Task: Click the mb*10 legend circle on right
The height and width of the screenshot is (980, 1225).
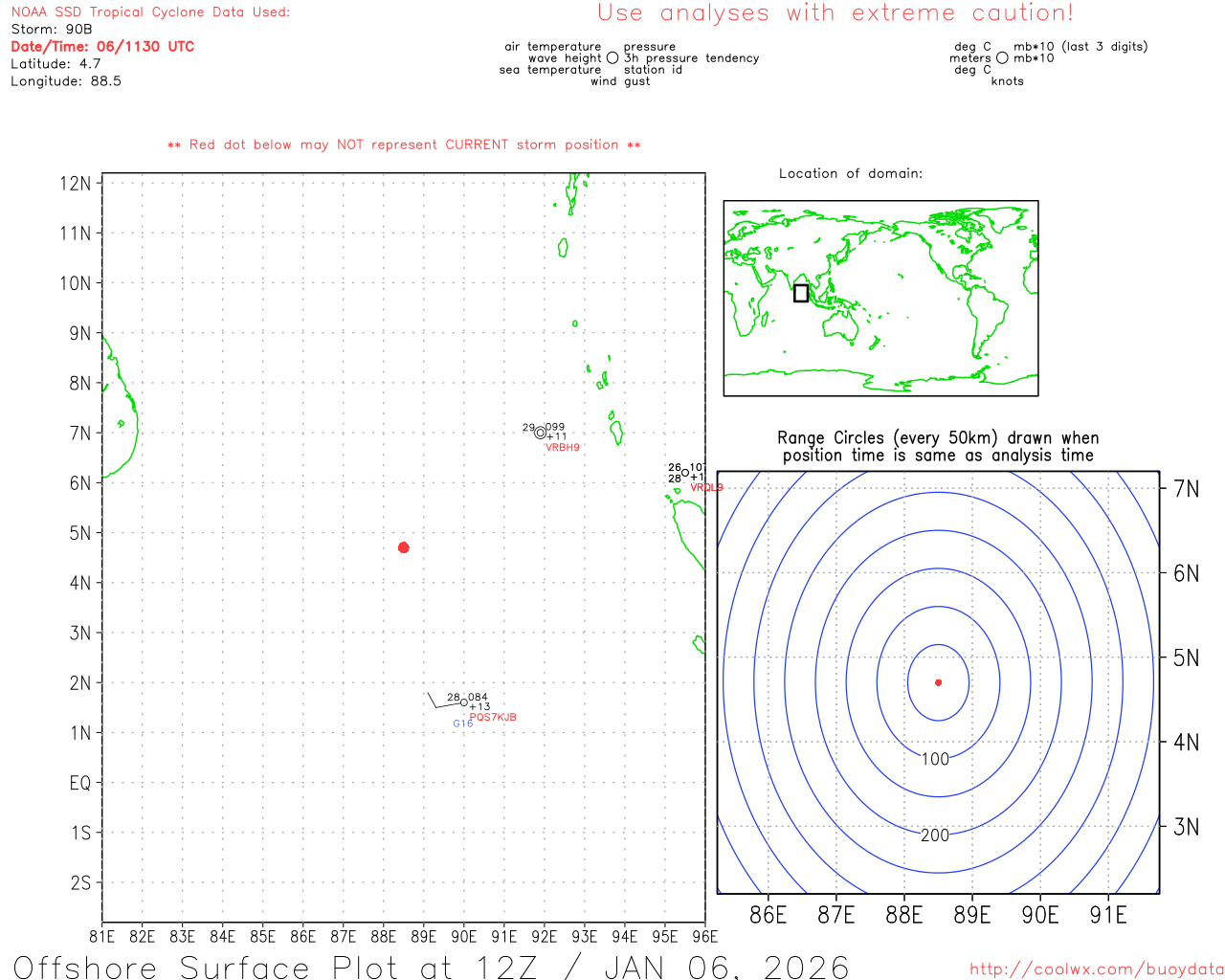Action: (1002, 58)
